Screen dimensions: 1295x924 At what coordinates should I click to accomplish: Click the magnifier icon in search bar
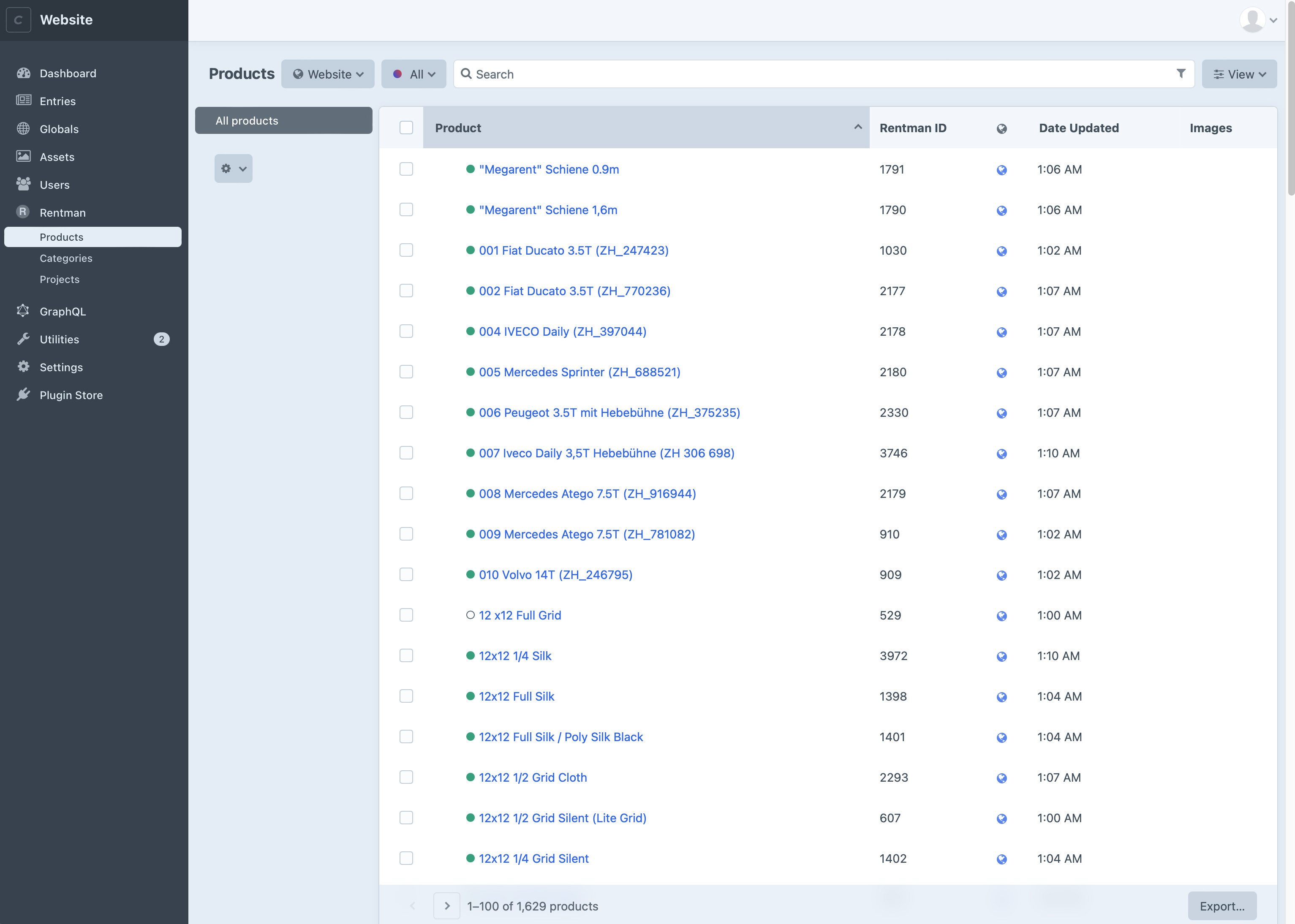(x=466, y=74)
